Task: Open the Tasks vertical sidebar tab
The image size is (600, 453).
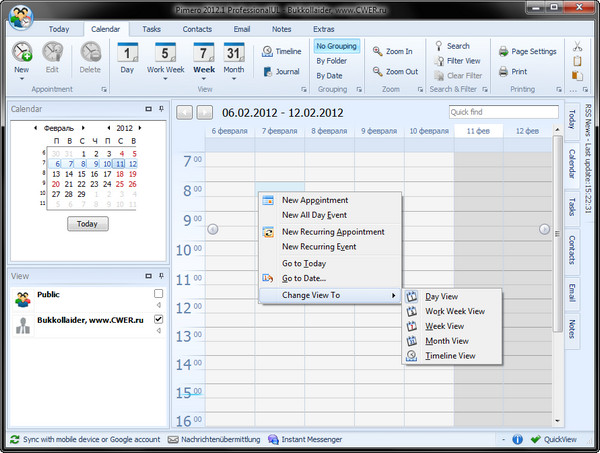Action: [x=572, y=207]
